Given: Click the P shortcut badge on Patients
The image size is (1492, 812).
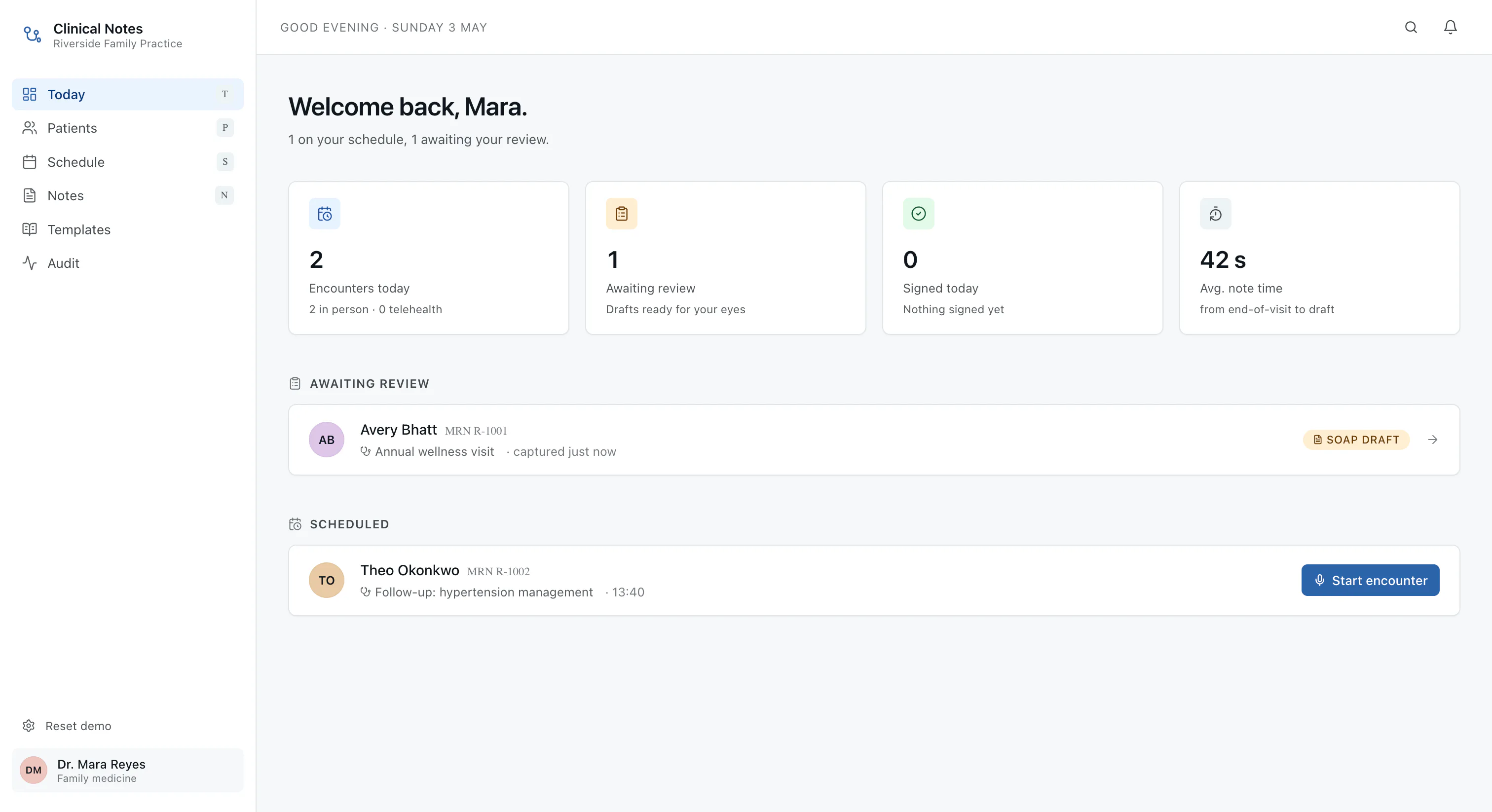Looking at the screenshot, I should [224, 128].
